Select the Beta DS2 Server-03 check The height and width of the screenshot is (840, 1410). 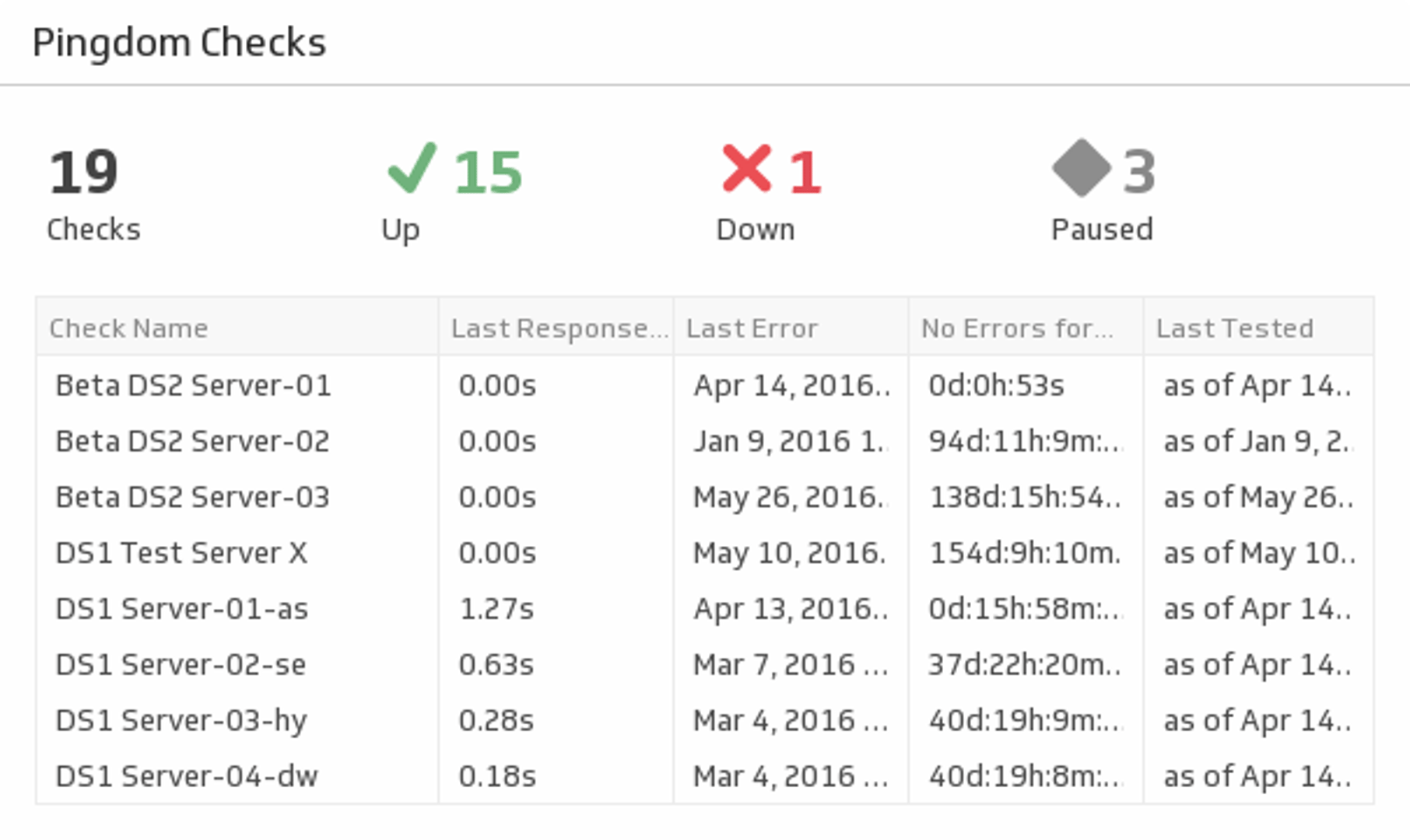click(x=193, y=498)
